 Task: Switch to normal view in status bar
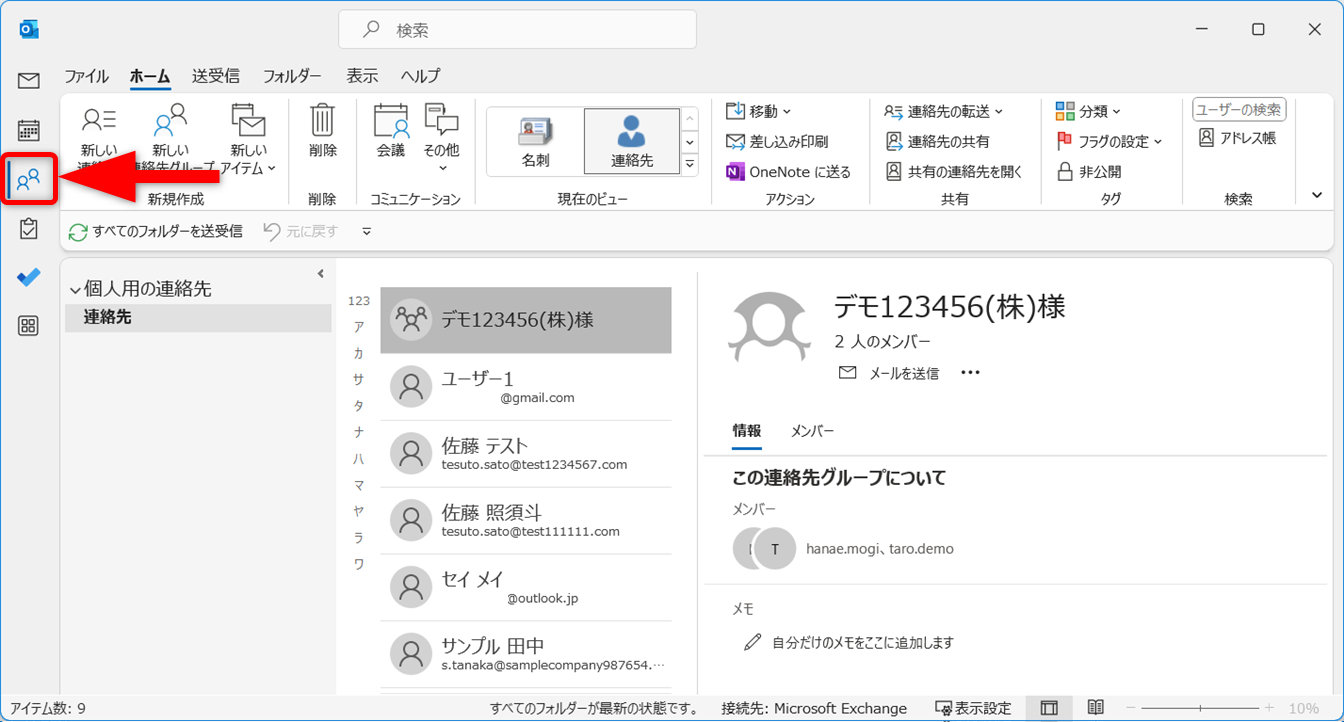pyautogui.click(x=1049, y=708)
